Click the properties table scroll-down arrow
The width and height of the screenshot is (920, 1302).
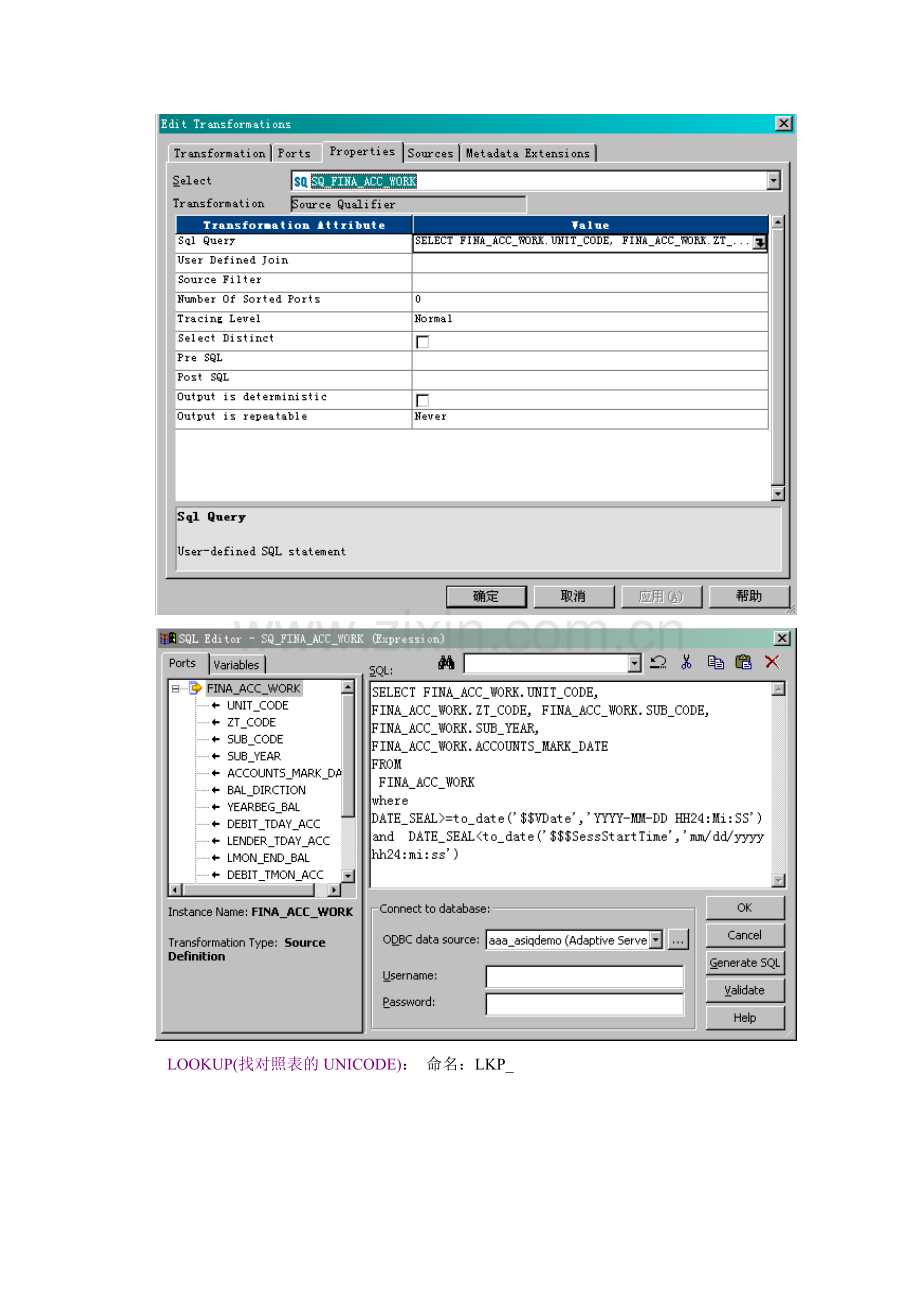click(778, 493)
